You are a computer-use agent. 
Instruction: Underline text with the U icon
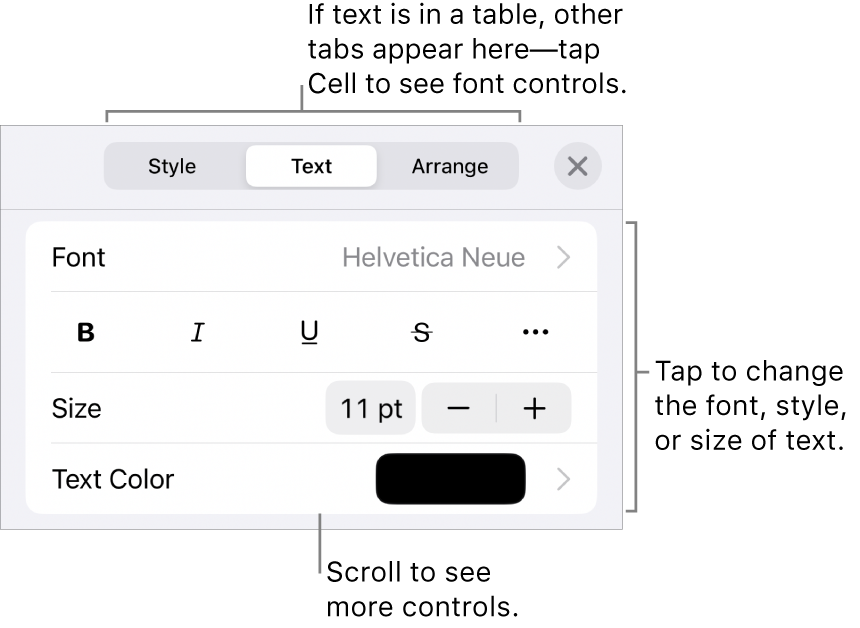point(309,333)
